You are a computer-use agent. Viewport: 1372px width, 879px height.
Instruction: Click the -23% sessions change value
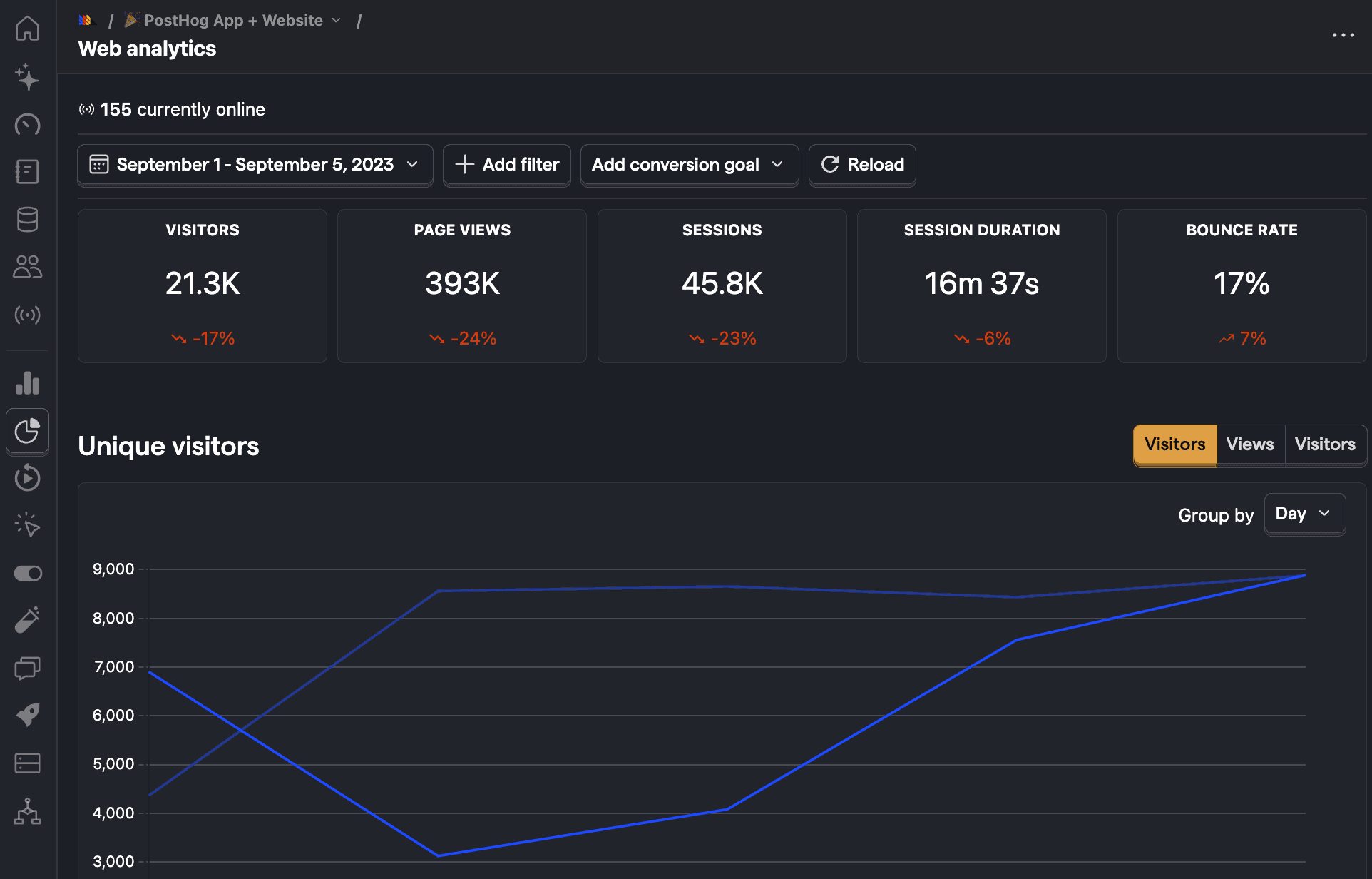pos(733,338)
